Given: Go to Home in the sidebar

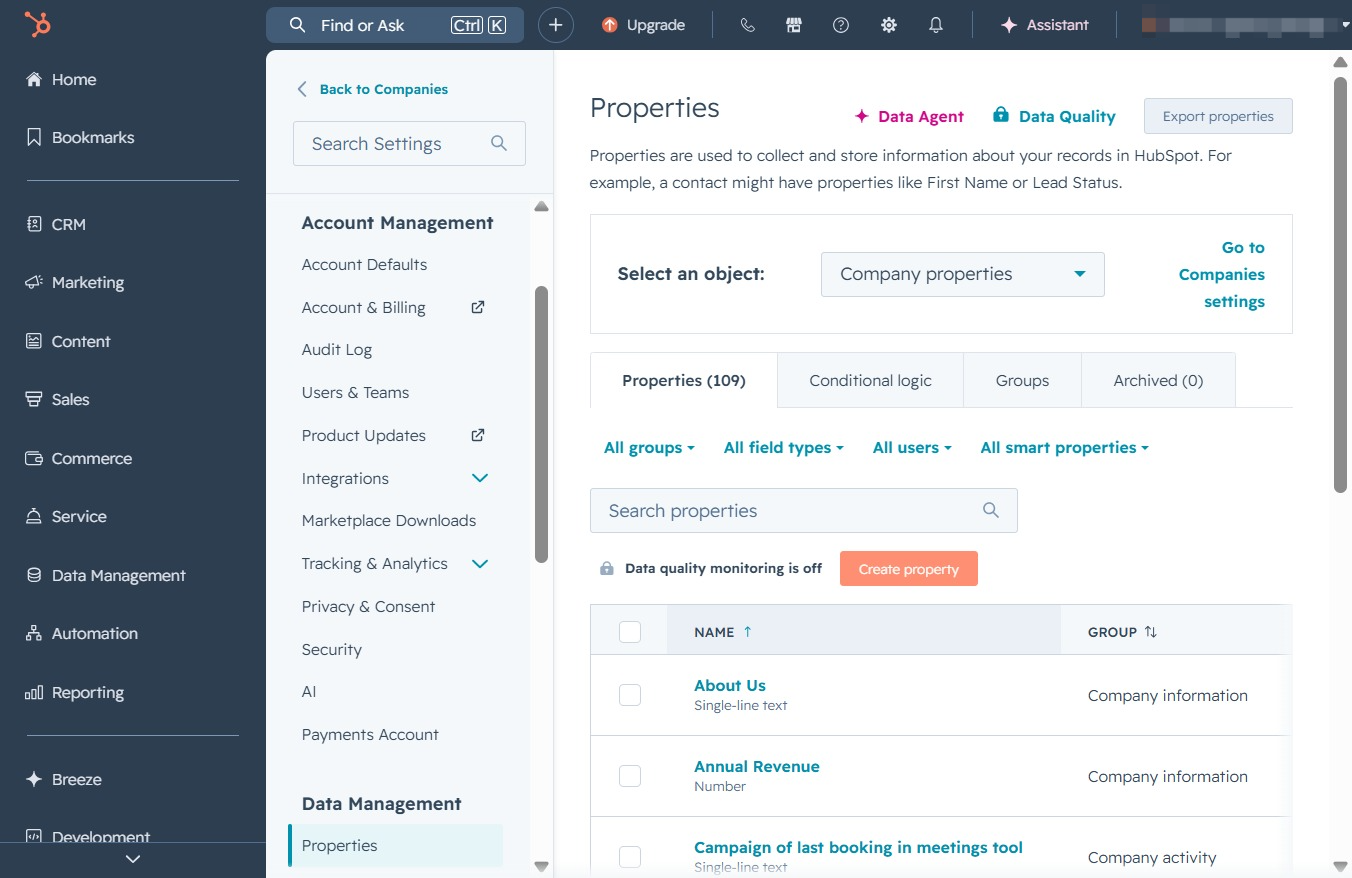Looking at the screenshot, I should pyautogui.click(x=62, y=79).
